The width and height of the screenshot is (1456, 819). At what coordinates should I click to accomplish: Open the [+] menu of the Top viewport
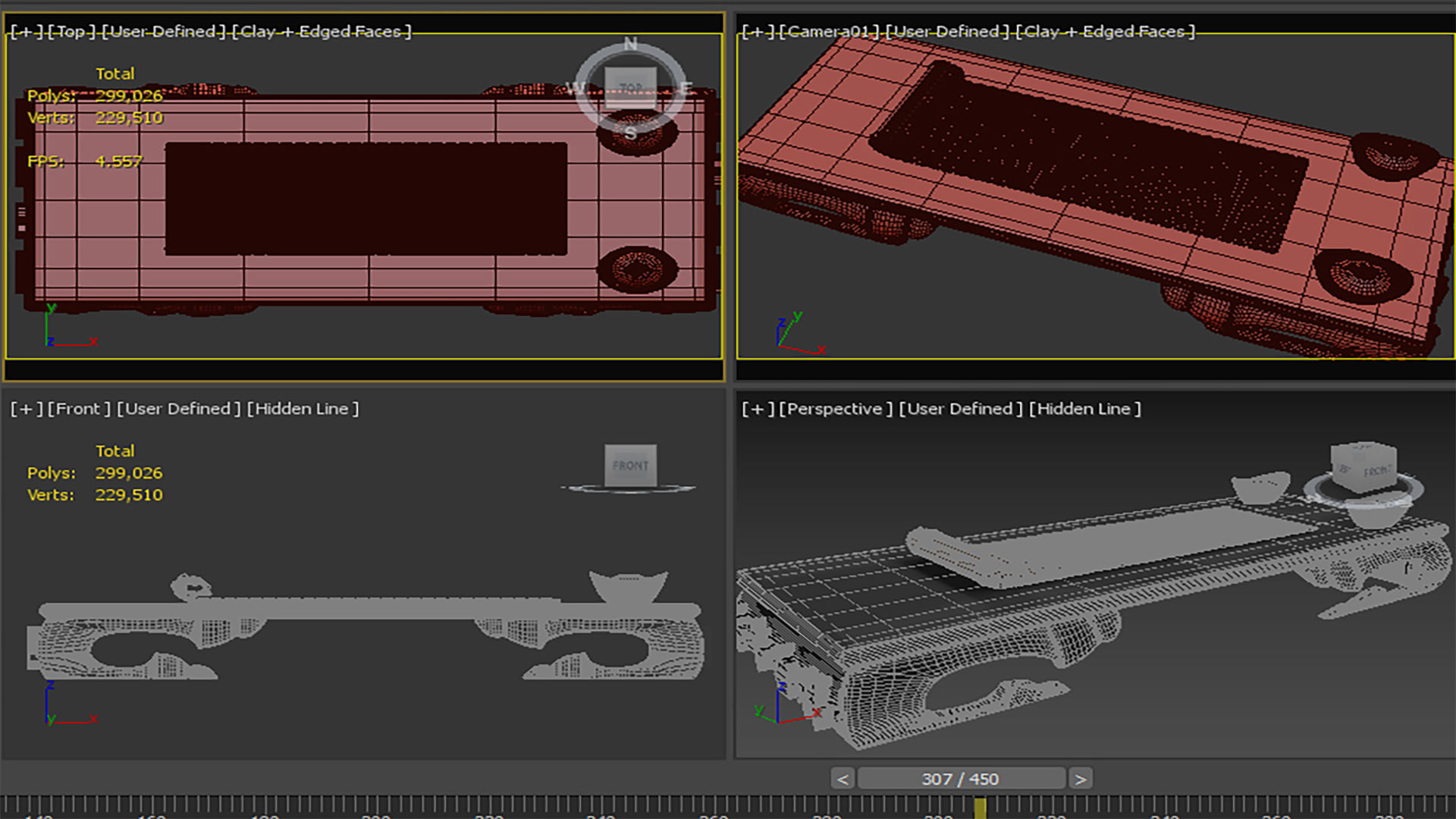coord(26,31)
